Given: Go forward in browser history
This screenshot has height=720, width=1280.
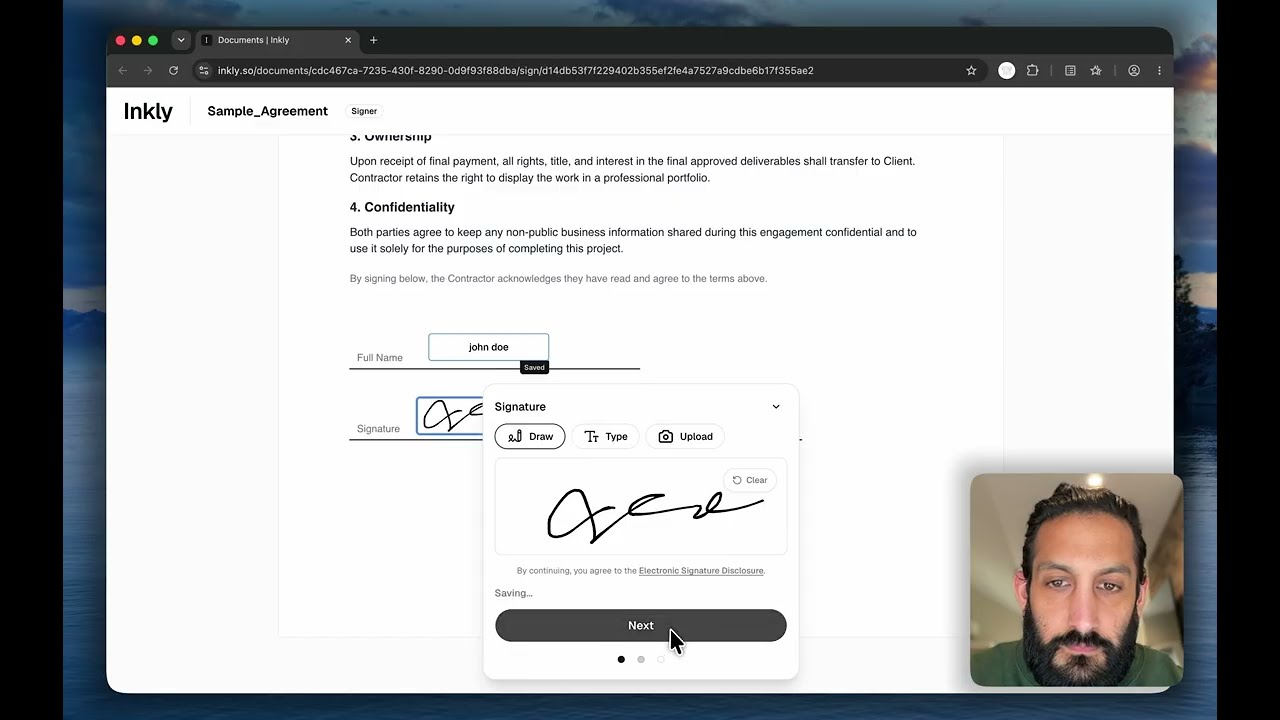Looking at the screenshot, I should [x=147, y=71].
